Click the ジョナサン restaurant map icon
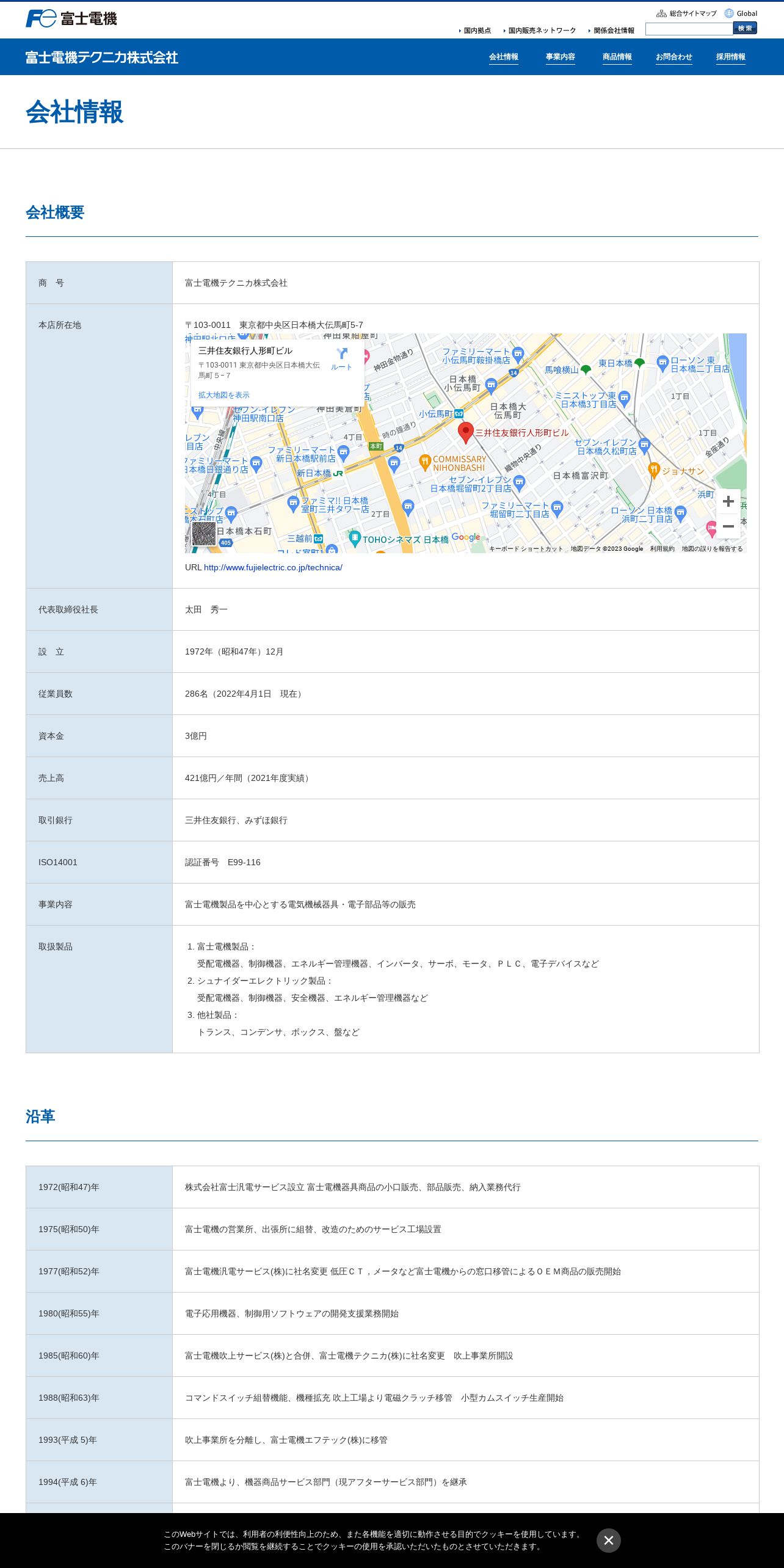 point(654,470)
